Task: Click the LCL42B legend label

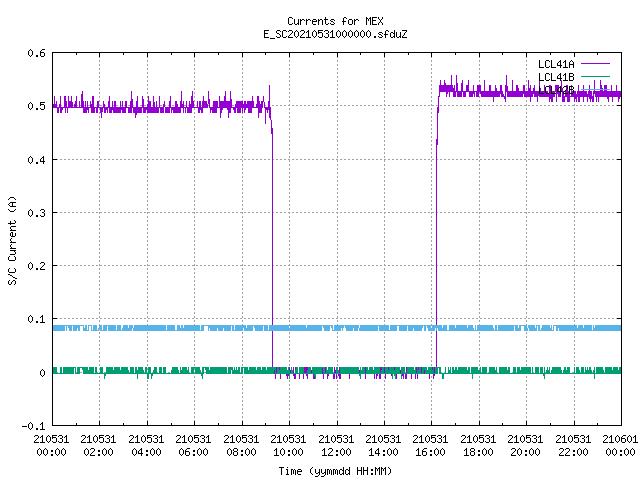Action: pyautogui.click(x=556, y=90)
